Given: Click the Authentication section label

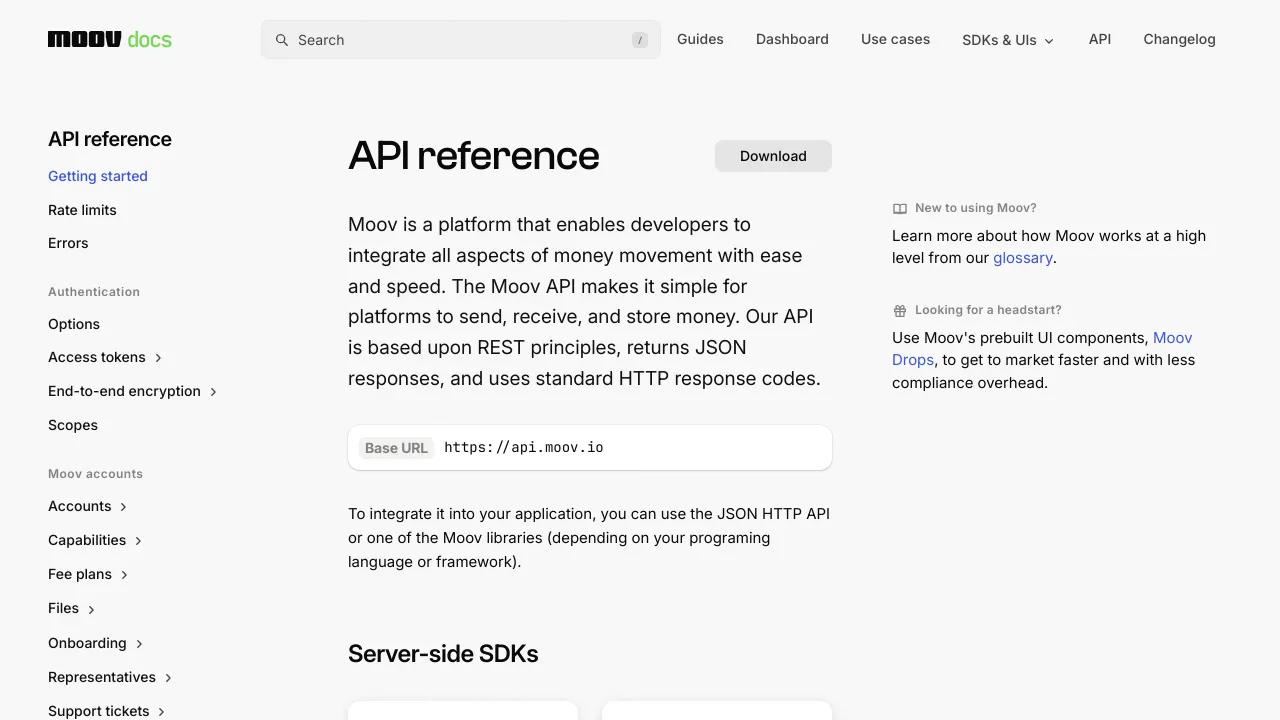Looking at the screenshot, I should click(x=94, y=292).
